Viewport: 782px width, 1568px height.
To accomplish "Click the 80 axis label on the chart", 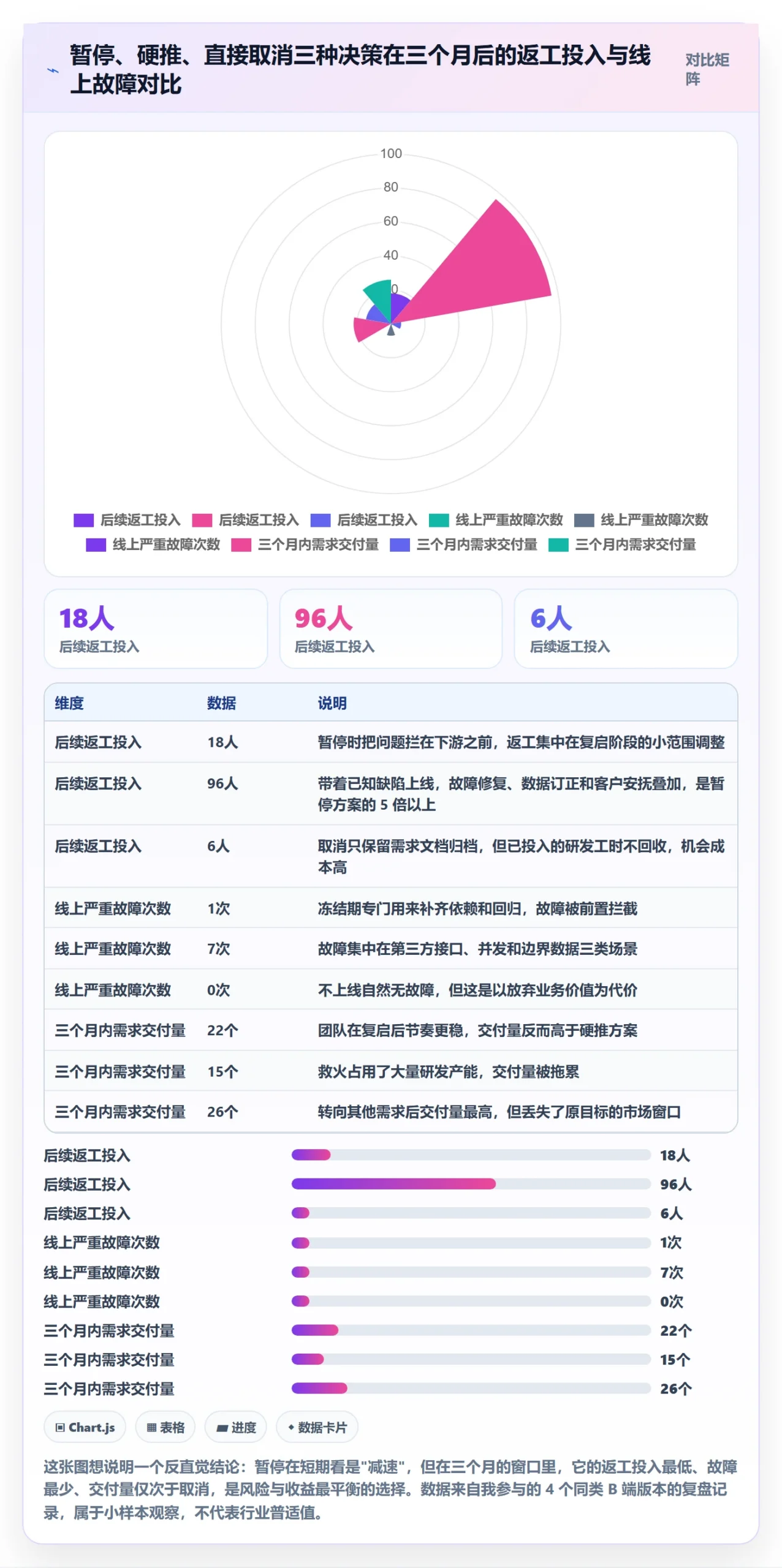I will click(391, 187).
